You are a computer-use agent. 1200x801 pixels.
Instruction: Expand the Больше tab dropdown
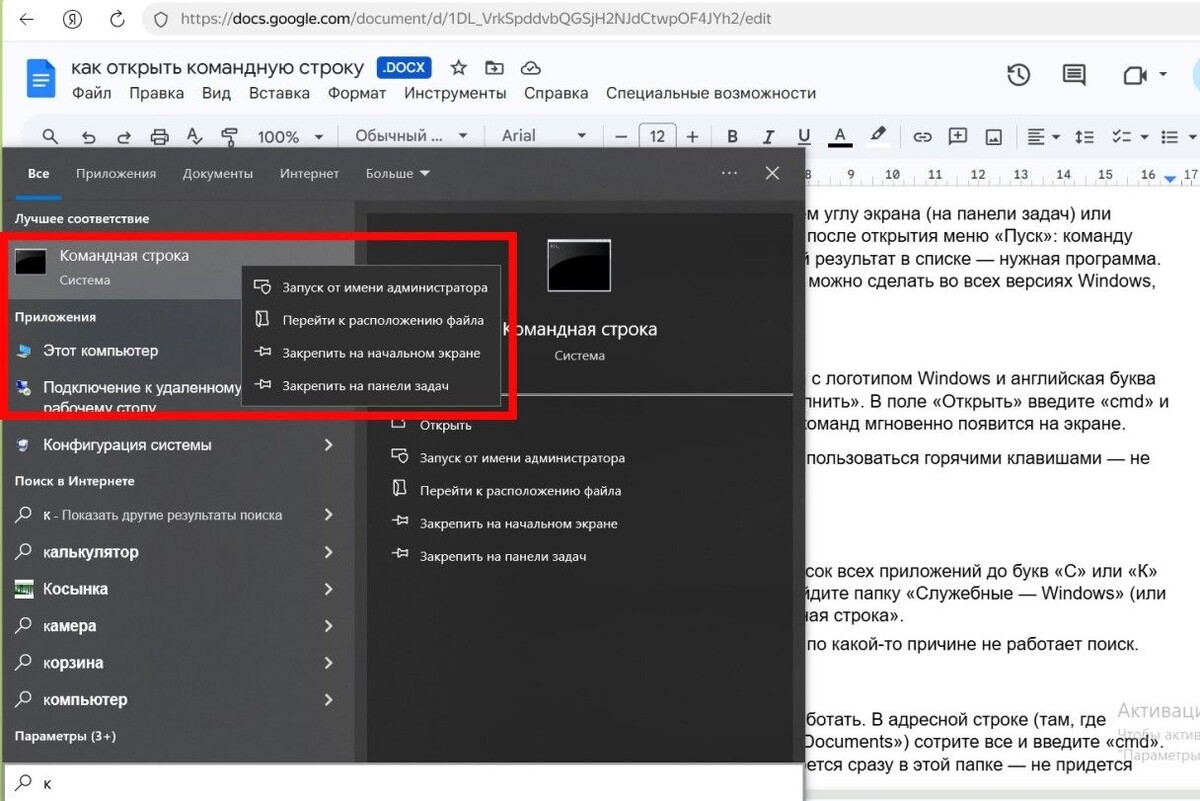click(x=397, y=173)
